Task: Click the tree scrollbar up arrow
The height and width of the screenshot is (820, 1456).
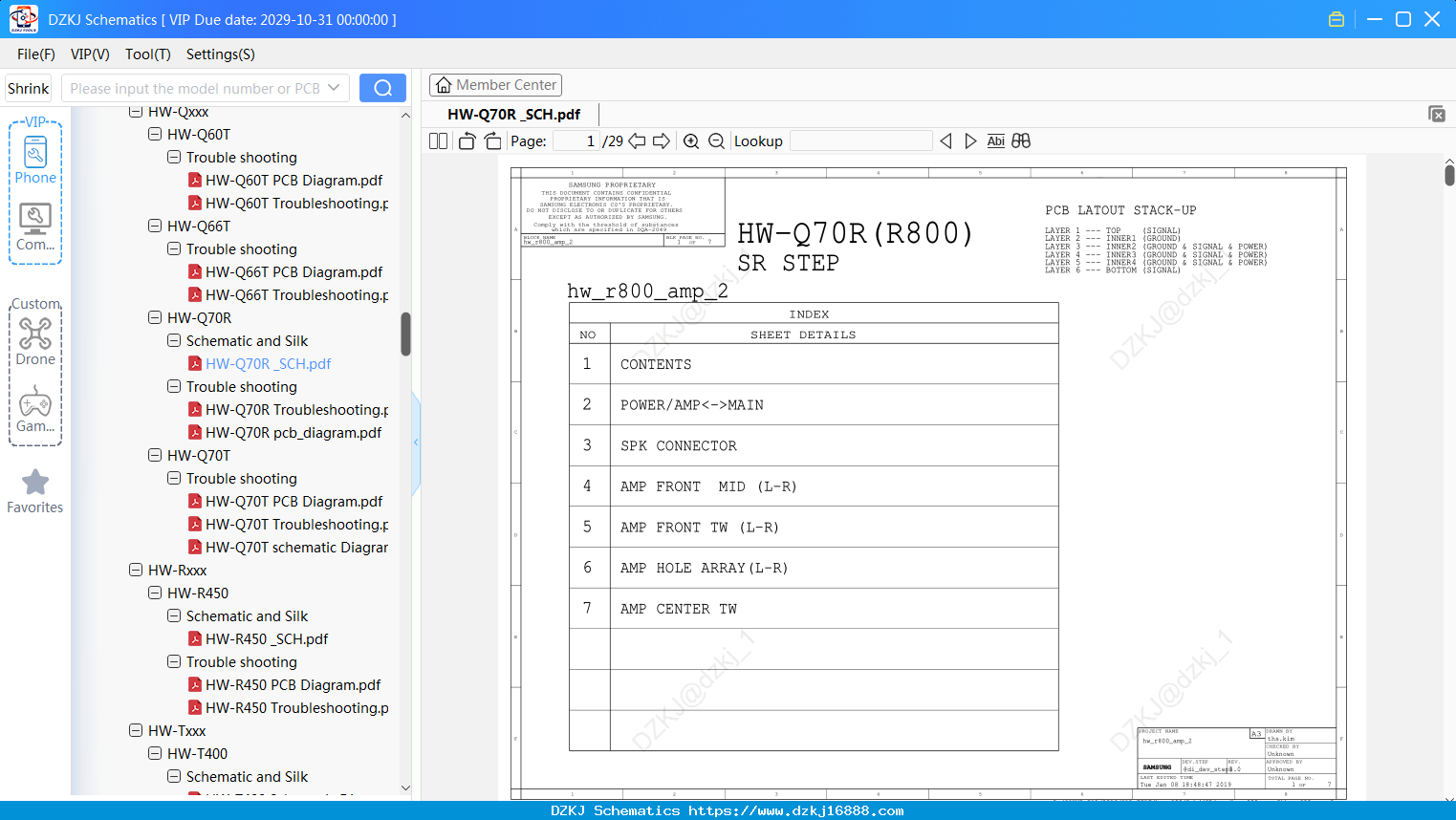Action: click(x=405, y=116)
